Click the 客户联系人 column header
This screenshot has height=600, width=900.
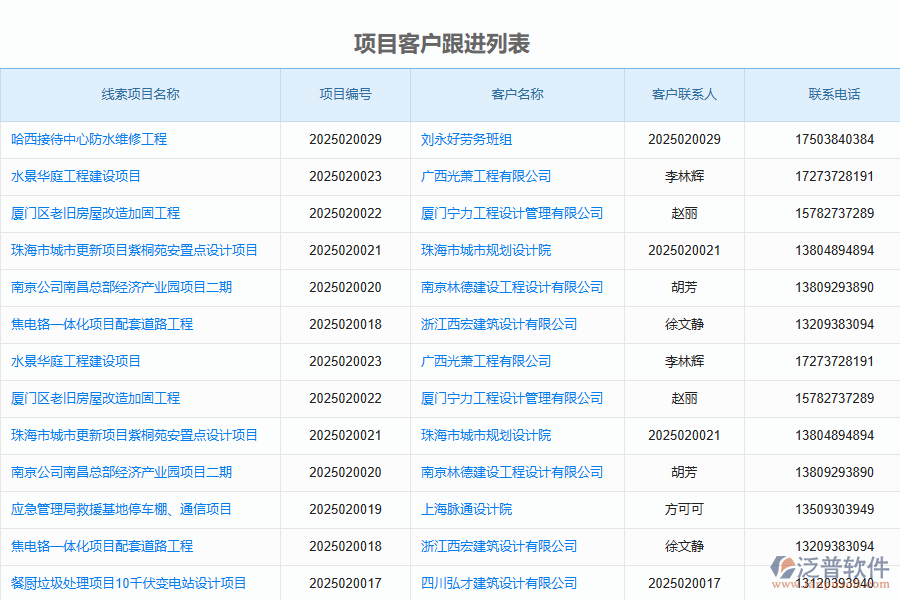point(684,94)
